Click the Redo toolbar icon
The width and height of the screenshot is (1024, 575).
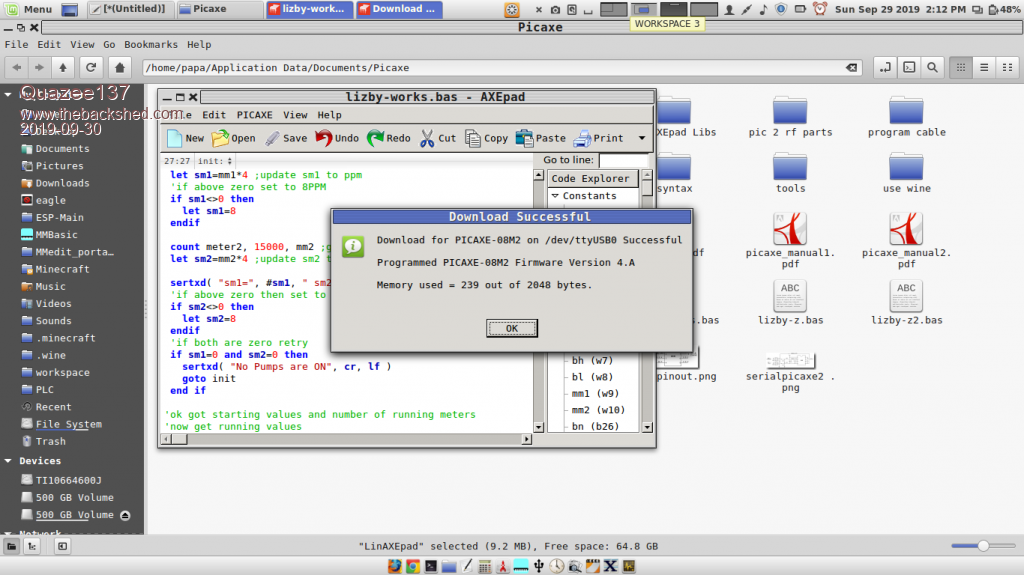388,138
